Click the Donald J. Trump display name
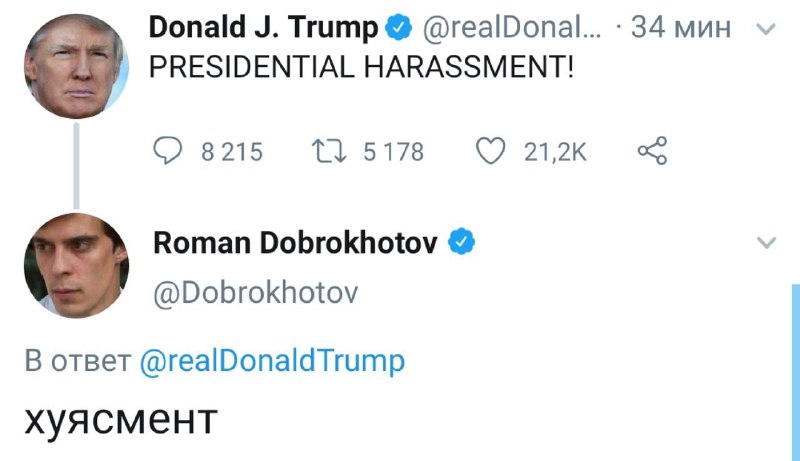This screenshot has width=800, height=461. [x=264, y=29]
